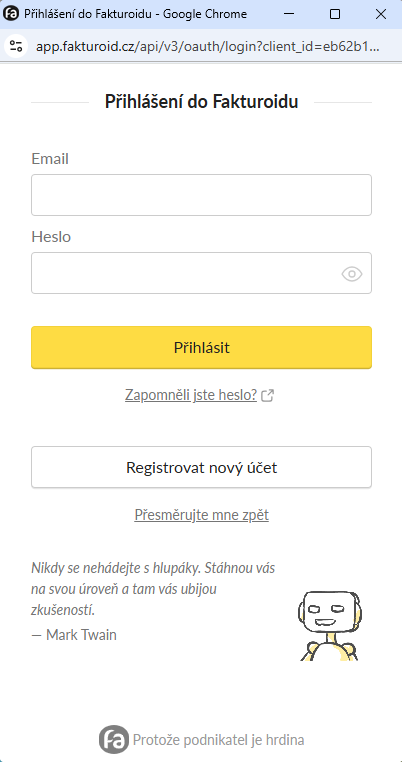Click Registrovat nový účet button
402x762 pixels.
point(201,467)
